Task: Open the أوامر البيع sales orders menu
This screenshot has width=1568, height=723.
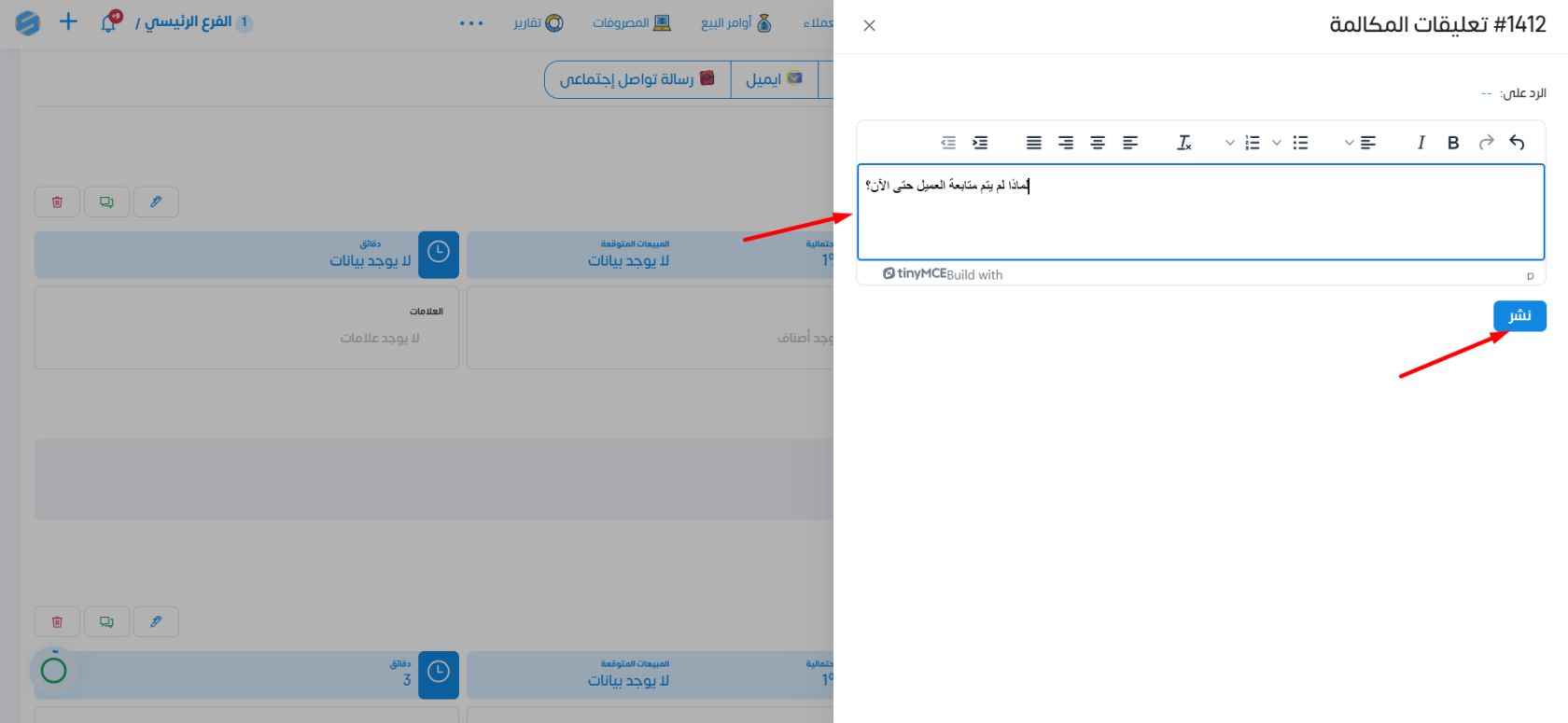Action: pyautogui.click(x=736, y=23)
